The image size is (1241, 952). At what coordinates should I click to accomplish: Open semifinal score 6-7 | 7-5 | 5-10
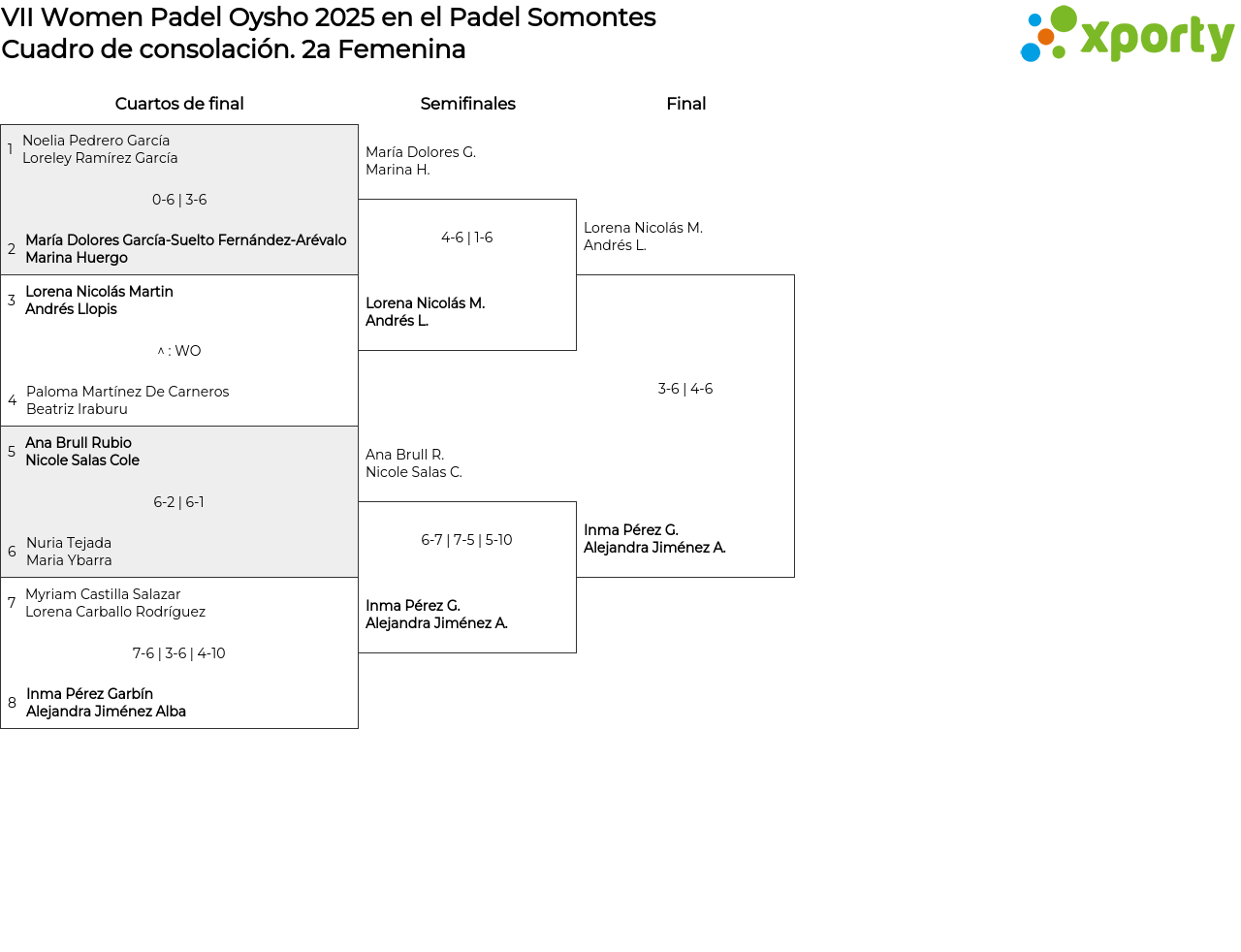click(467, 540)
